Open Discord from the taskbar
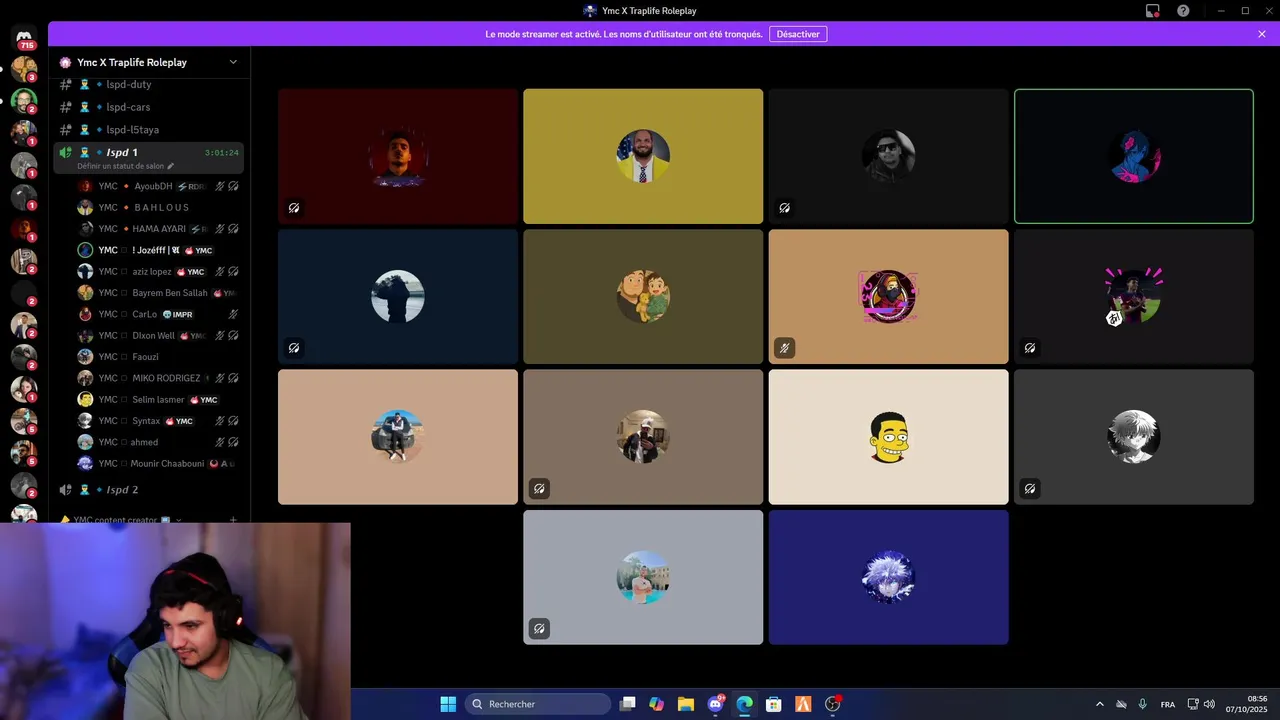1280x720 pixels. coord(715,704)
